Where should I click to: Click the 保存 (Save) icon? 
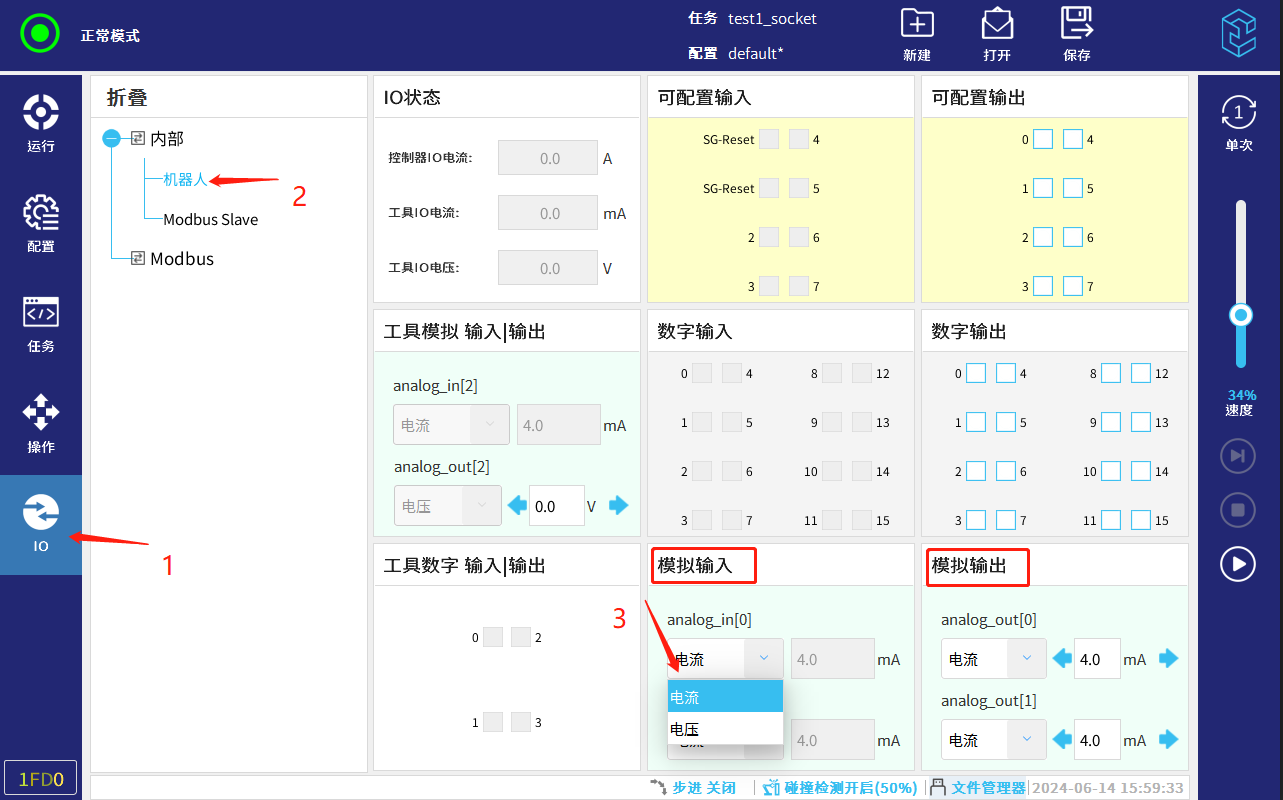point(1076,25)
